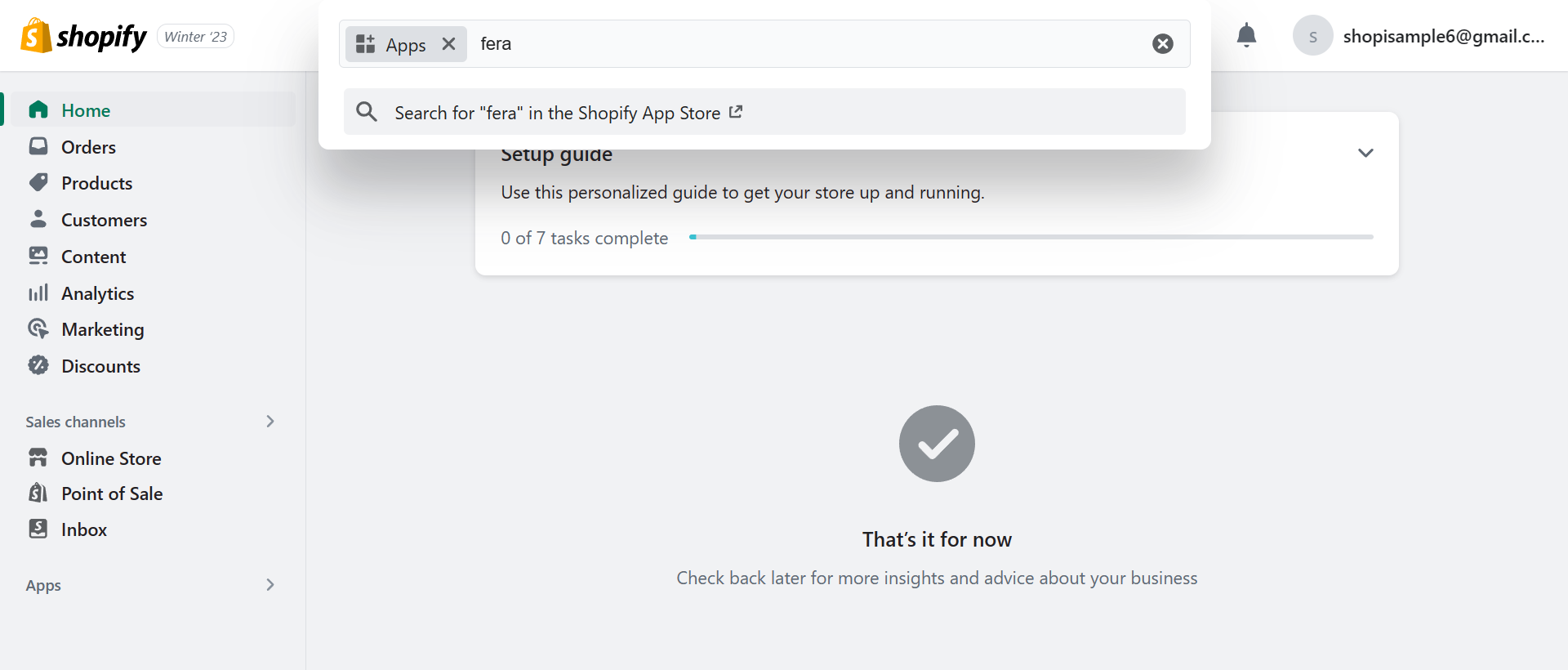Click the personalized guide description text

(742, 192)
